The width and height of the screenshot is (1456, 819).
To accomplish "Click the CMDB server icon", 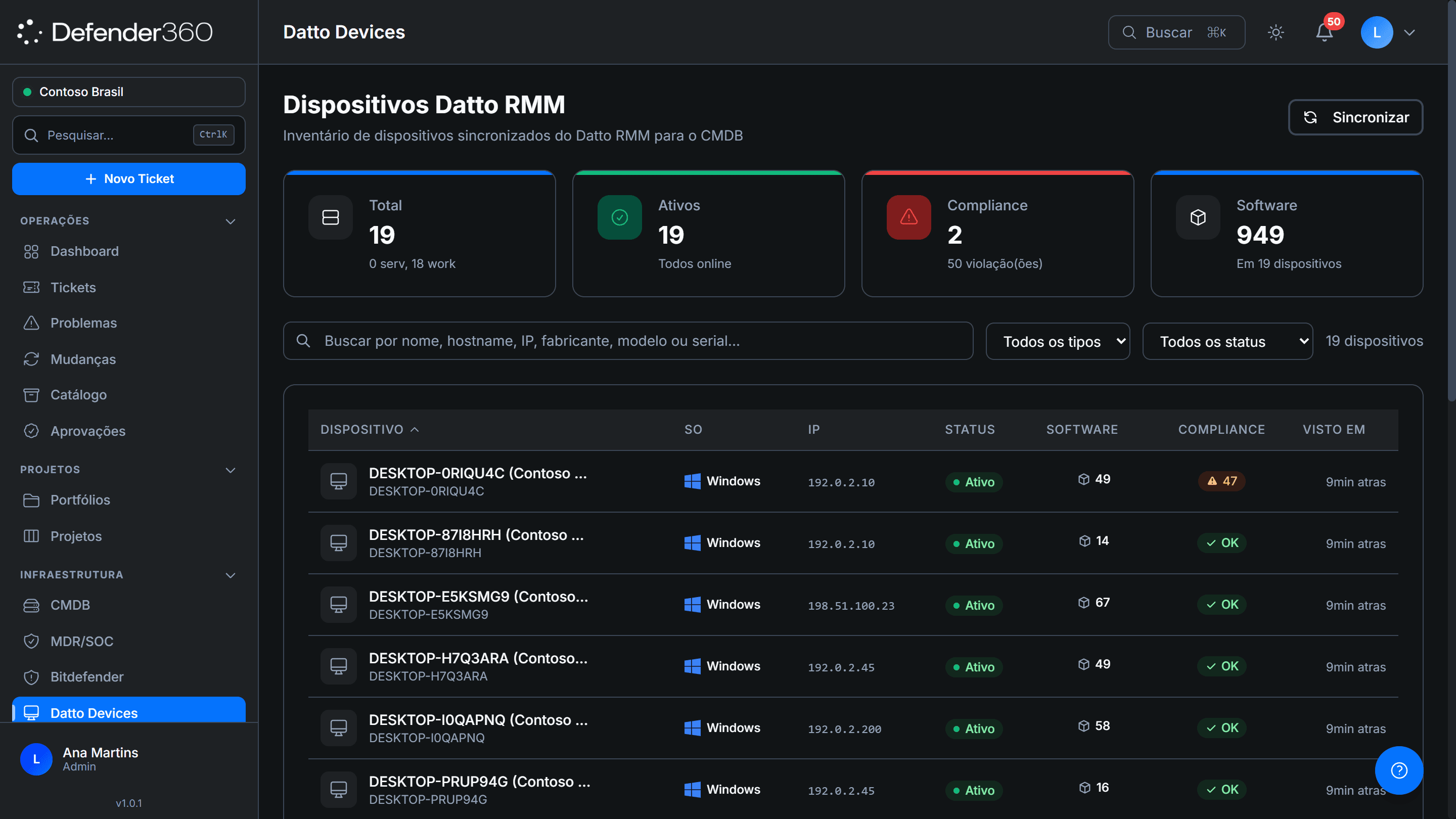I will (31, 605).
